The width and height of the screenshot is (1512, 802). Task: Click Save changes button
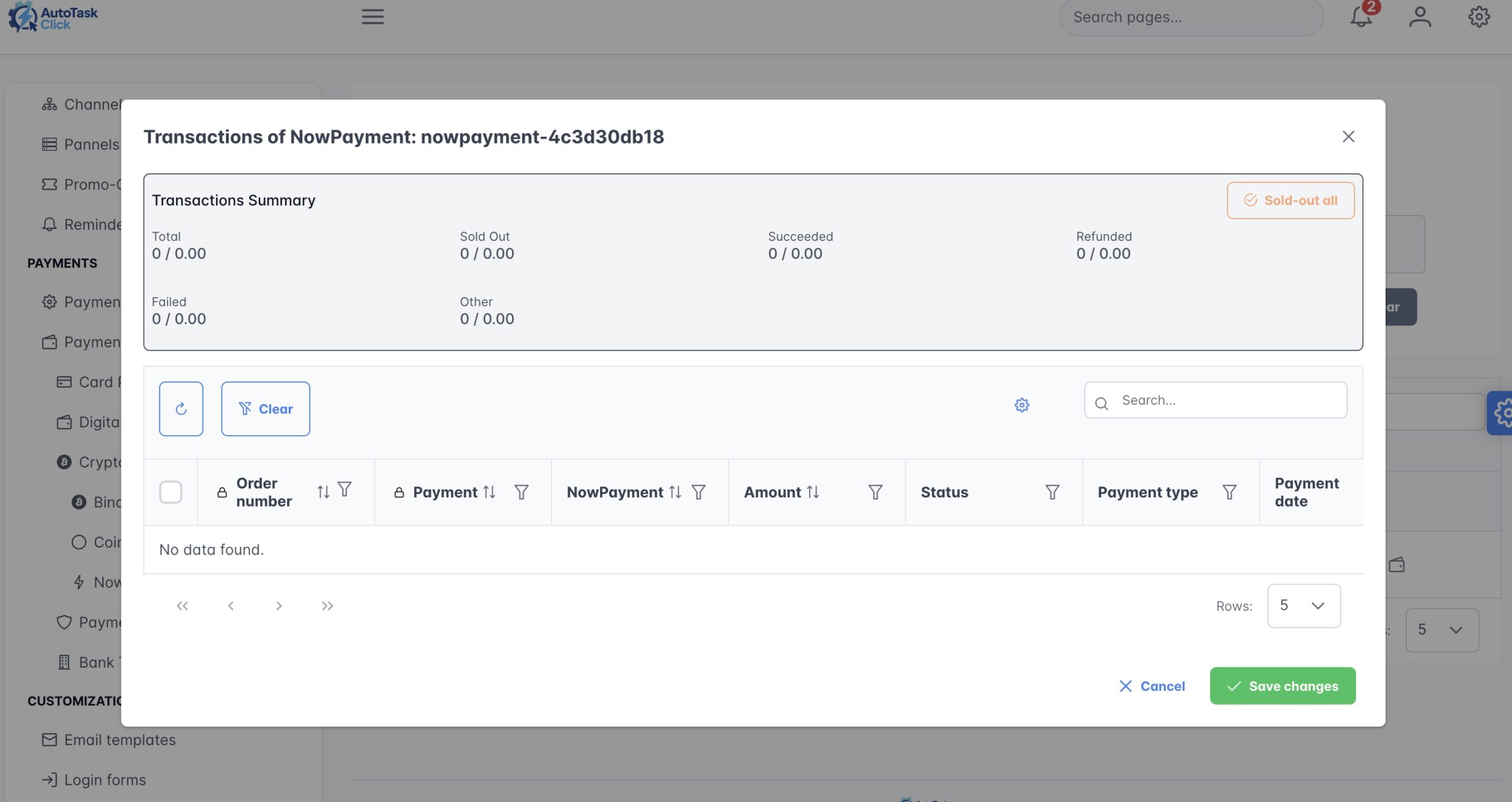tap(1283, 686)
